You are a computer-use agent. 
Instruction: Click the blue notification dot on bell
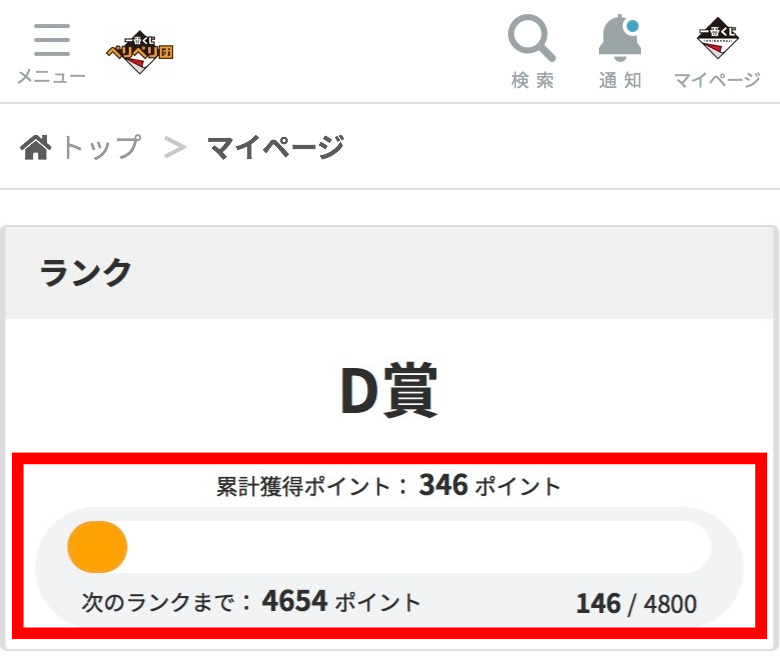pos(632,26)
